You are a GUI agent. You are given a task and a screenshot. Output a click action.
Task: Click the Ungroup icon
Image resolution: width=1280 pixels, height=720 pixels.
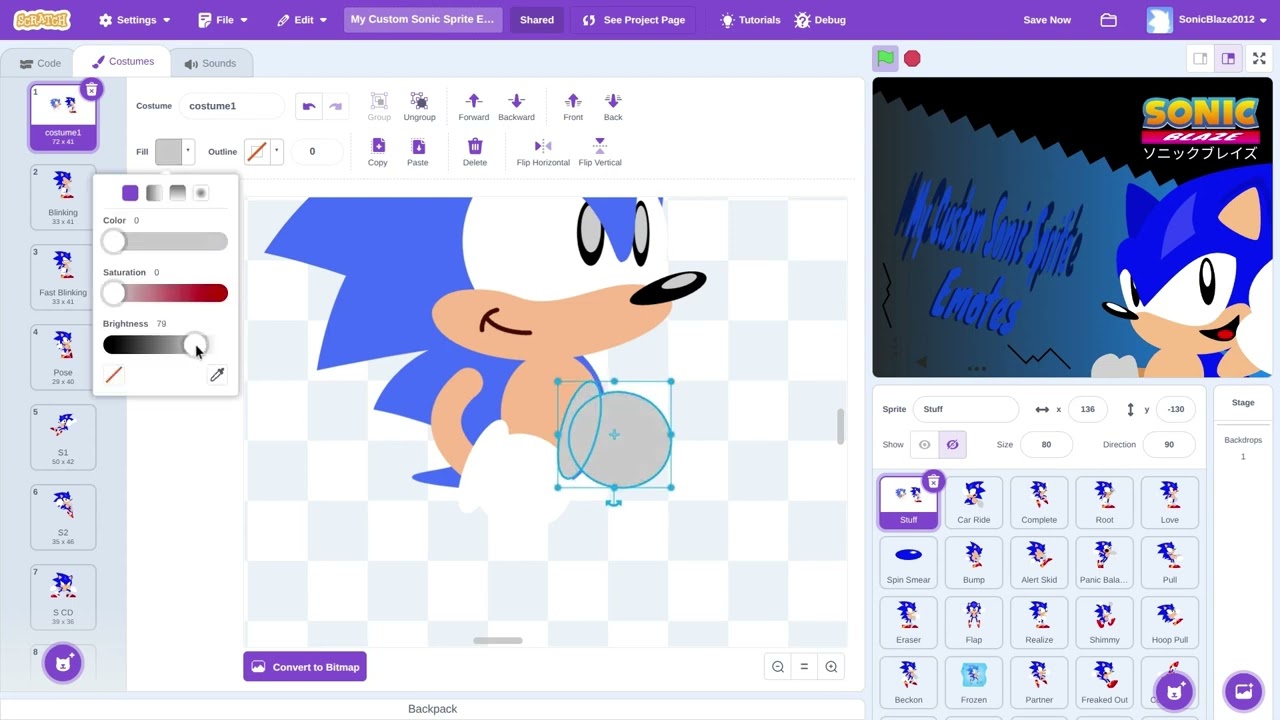[x=419, y=107]
